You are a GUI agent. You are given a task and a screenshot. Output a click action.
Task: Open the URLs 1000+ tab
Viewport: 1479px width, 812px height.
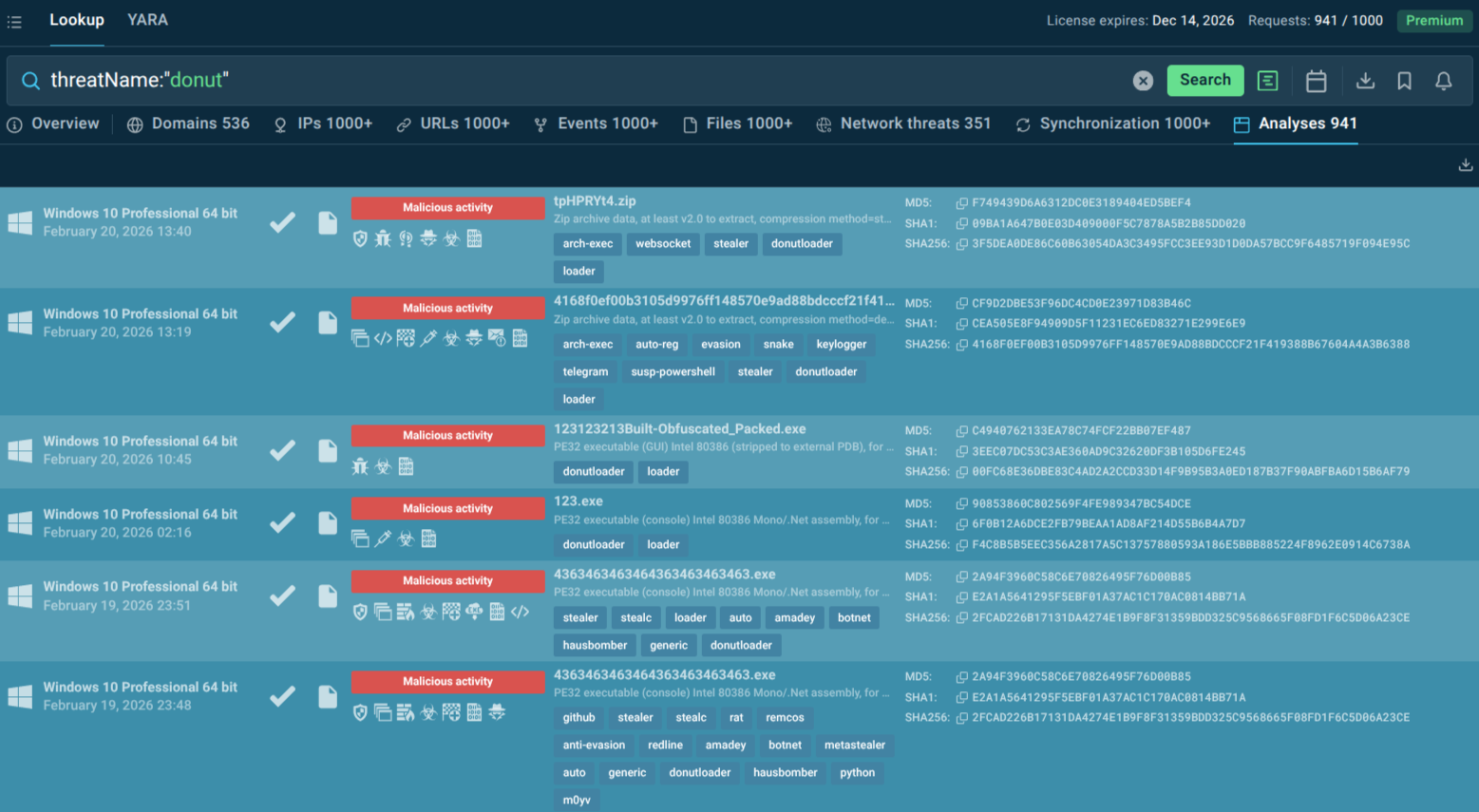[x=453, y=123]
